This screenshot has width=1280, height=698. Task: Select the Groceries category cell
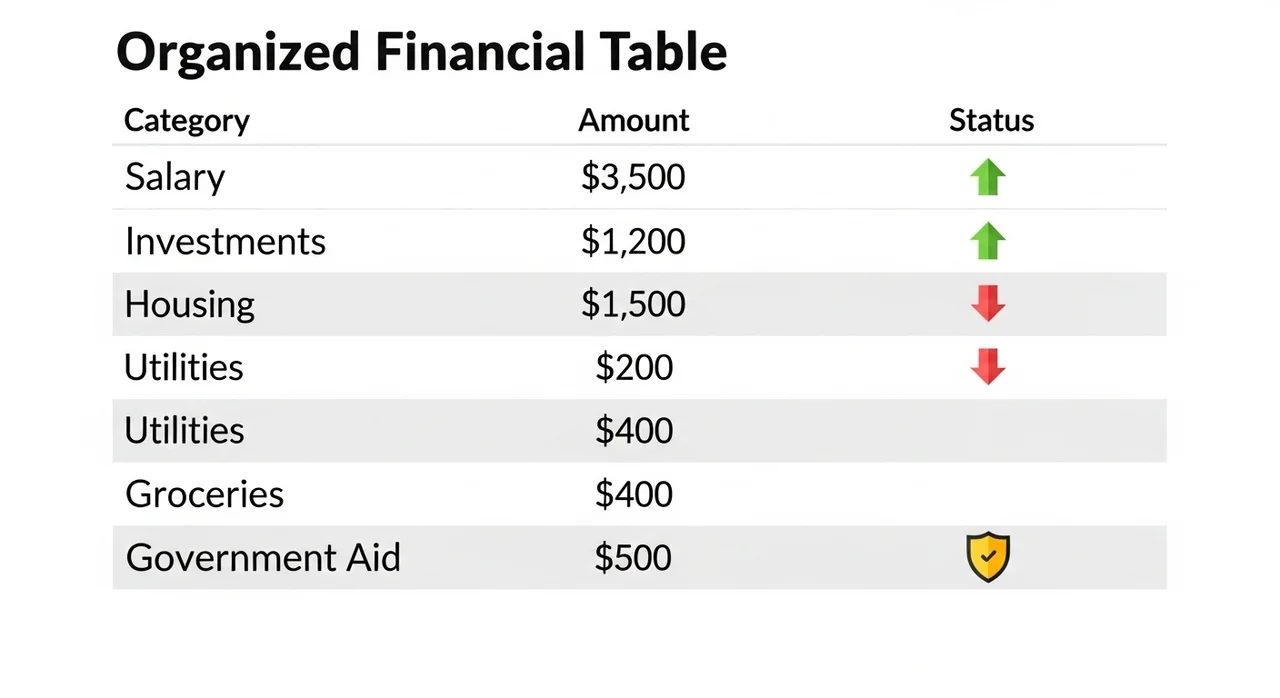coord(204,494)
